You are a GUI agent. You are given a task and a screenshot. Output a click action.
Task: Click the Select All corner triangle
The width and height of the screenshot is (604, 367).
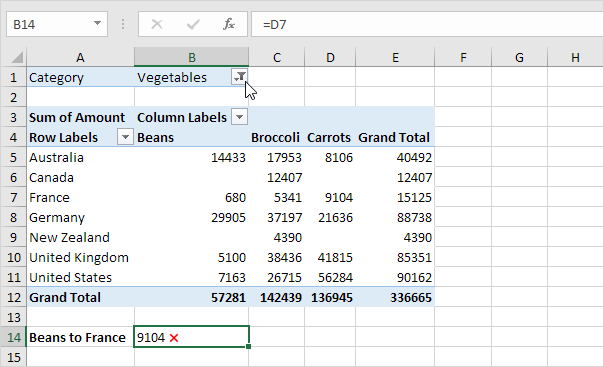(17, 58)
